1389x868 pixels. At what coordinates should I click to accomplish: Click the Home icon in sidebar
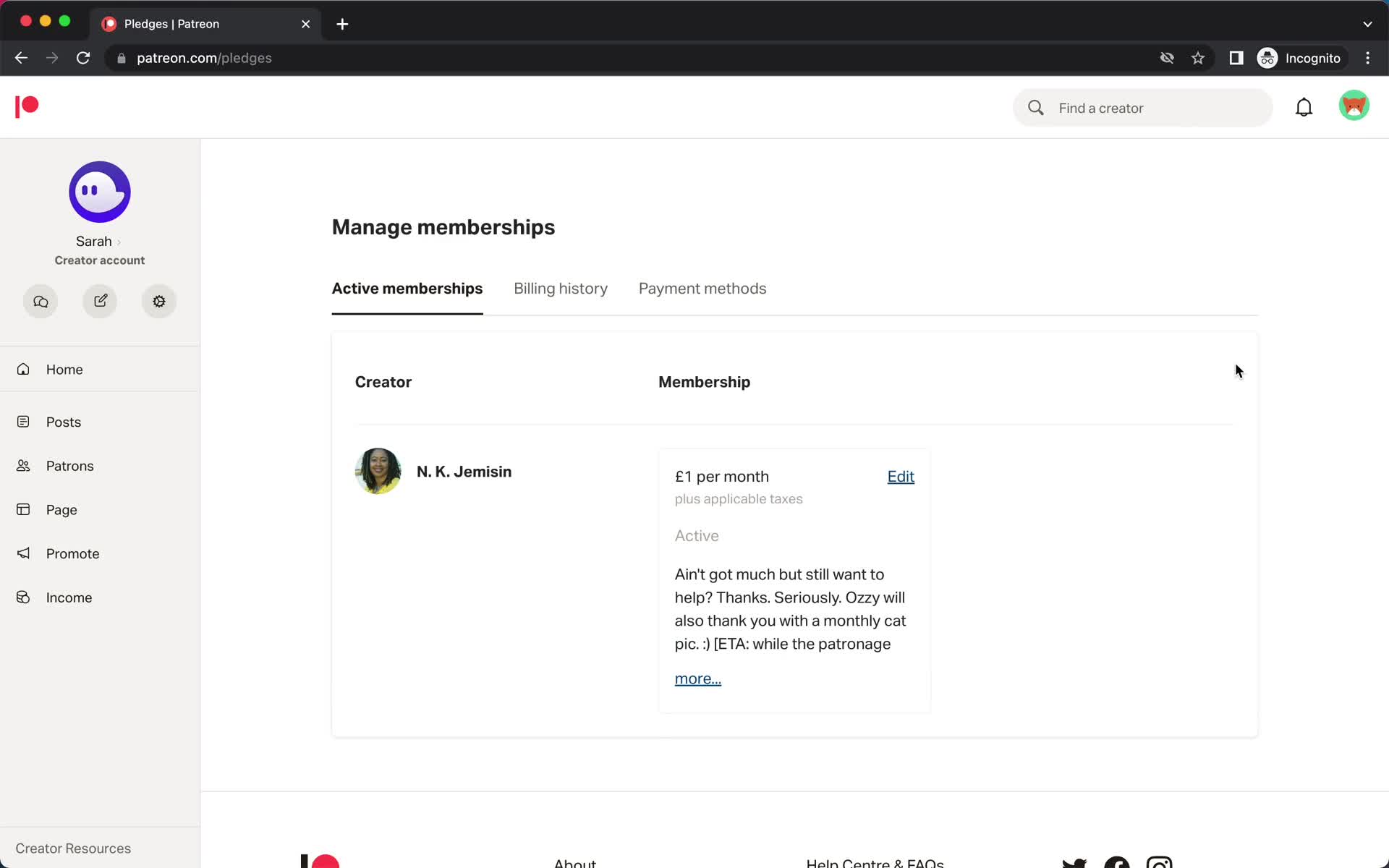23,369
